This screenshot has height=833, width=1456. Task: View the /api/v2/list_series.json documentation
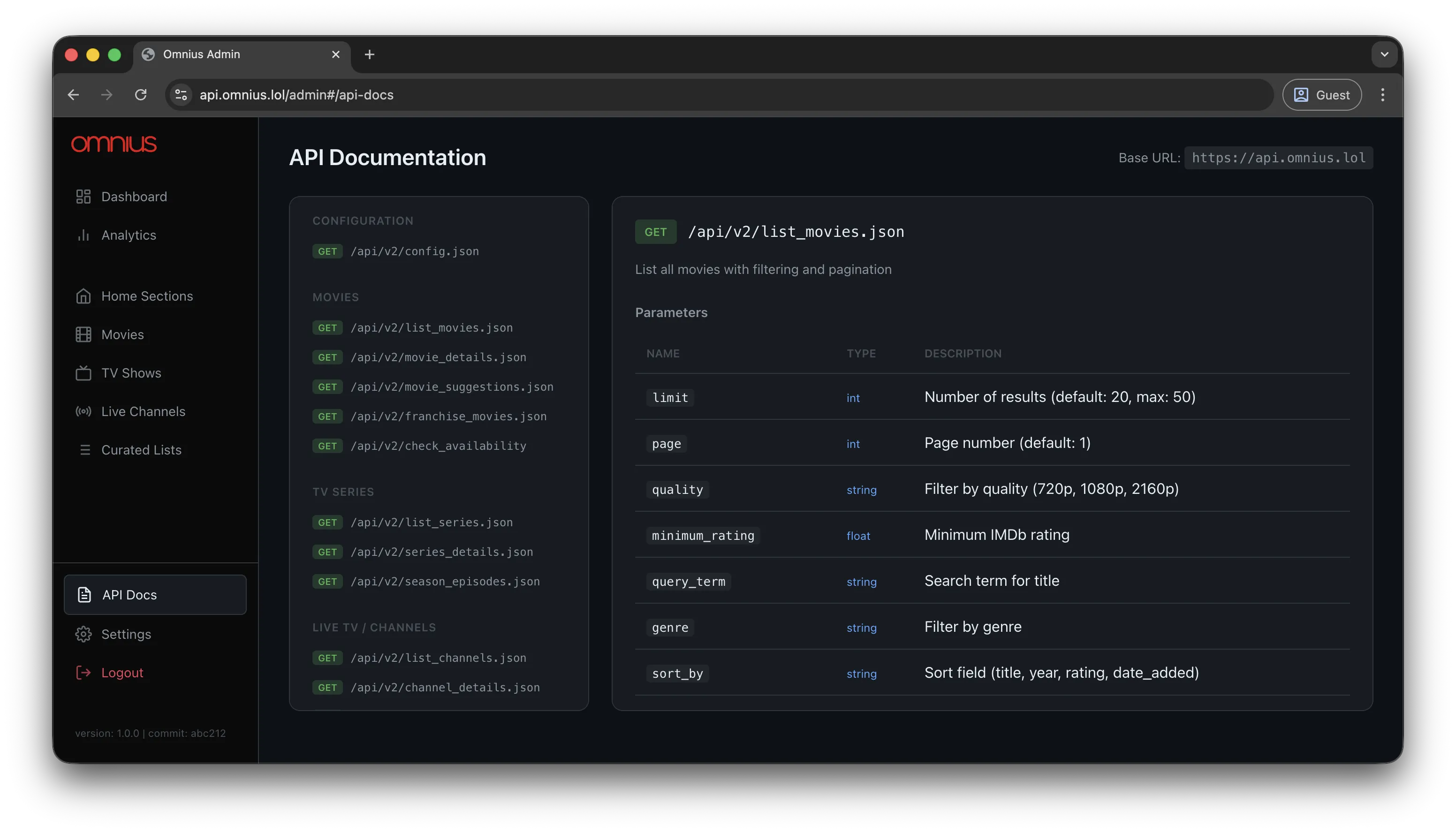pyautogui.click(x=432, y=522)
